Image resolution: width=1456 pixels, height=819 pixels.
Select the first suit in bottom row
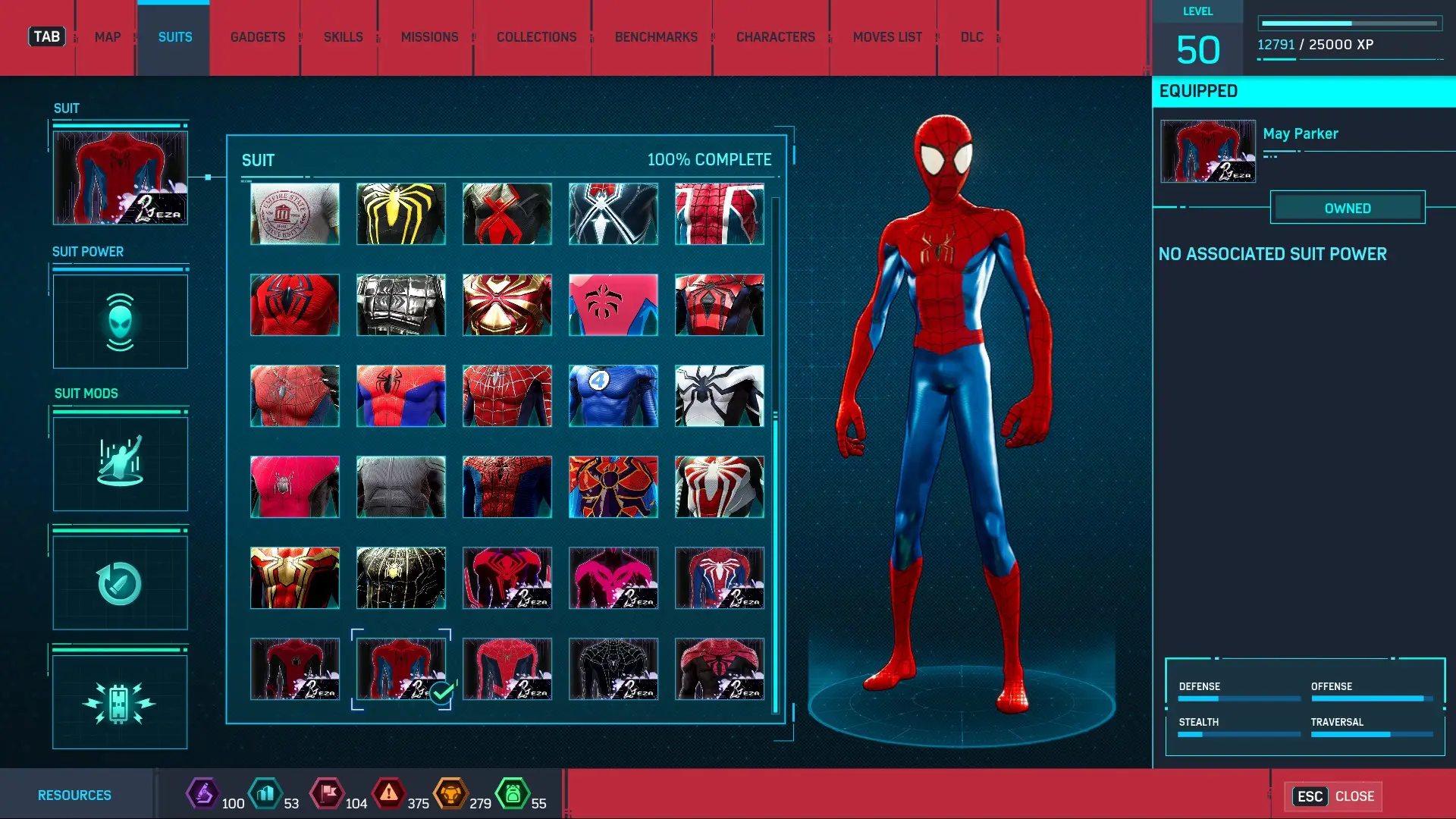pyautogui.click(x=295, y=669)
